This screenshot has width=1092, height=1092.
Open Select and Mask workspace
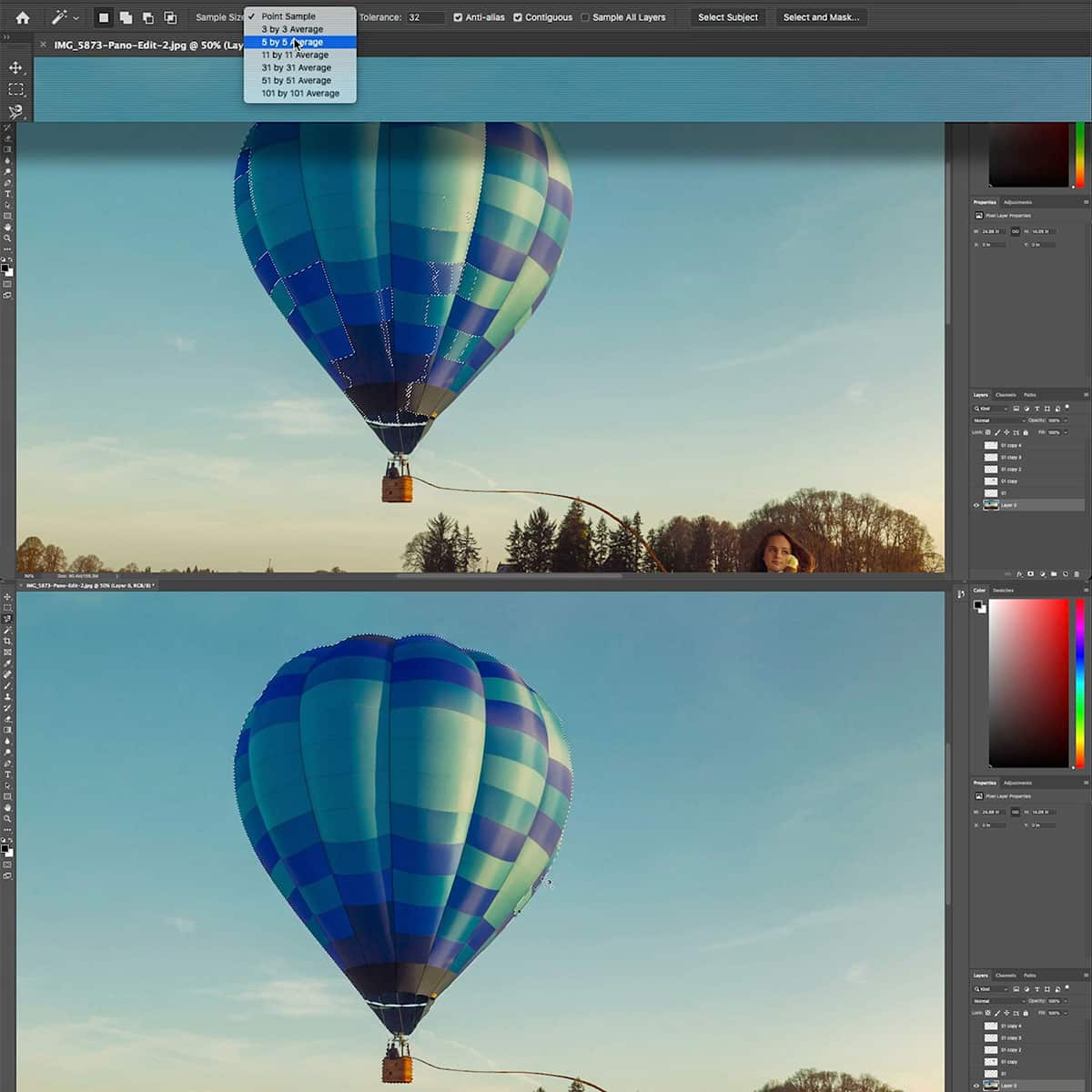821,16
